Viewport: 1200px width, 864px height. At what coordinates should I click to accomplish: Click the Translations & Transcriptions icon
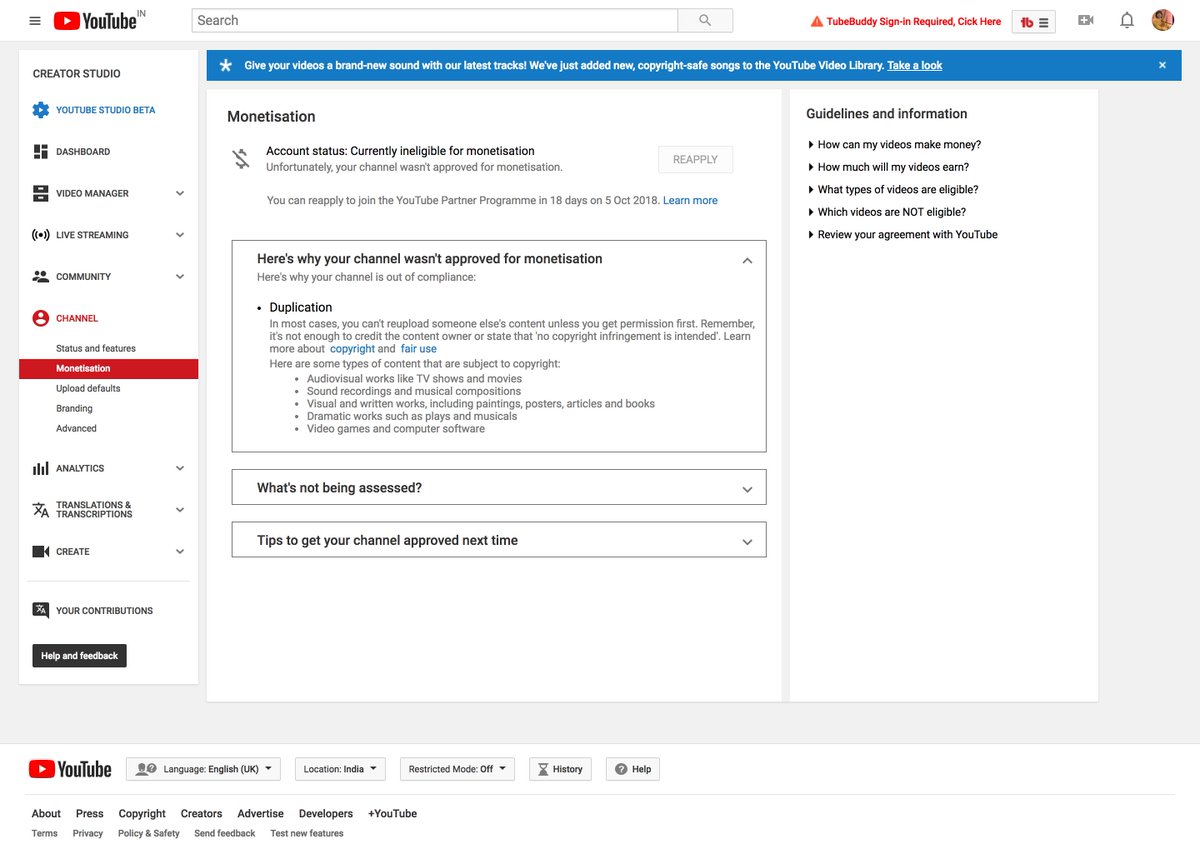(40, 510)
